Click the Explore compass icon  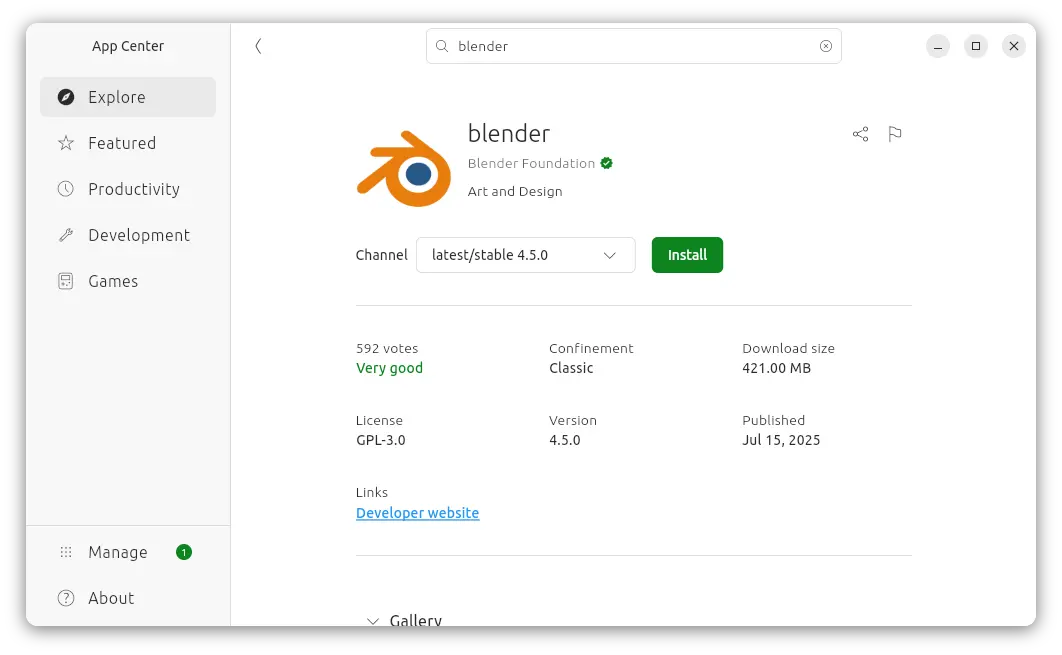click(x=66, y=97)
